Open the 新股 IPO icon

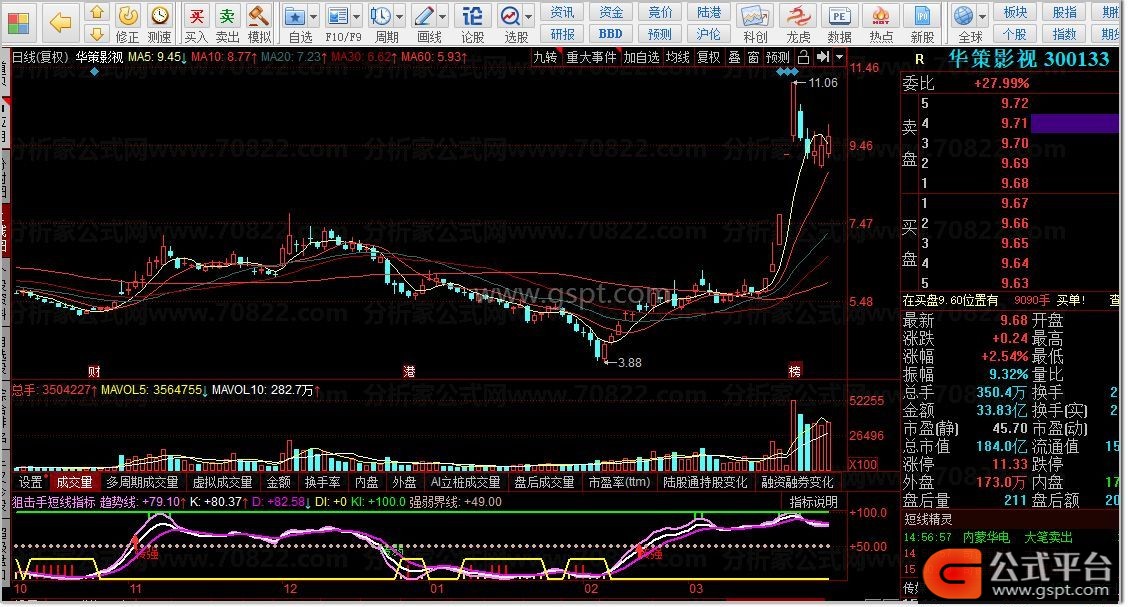point(922,16)
